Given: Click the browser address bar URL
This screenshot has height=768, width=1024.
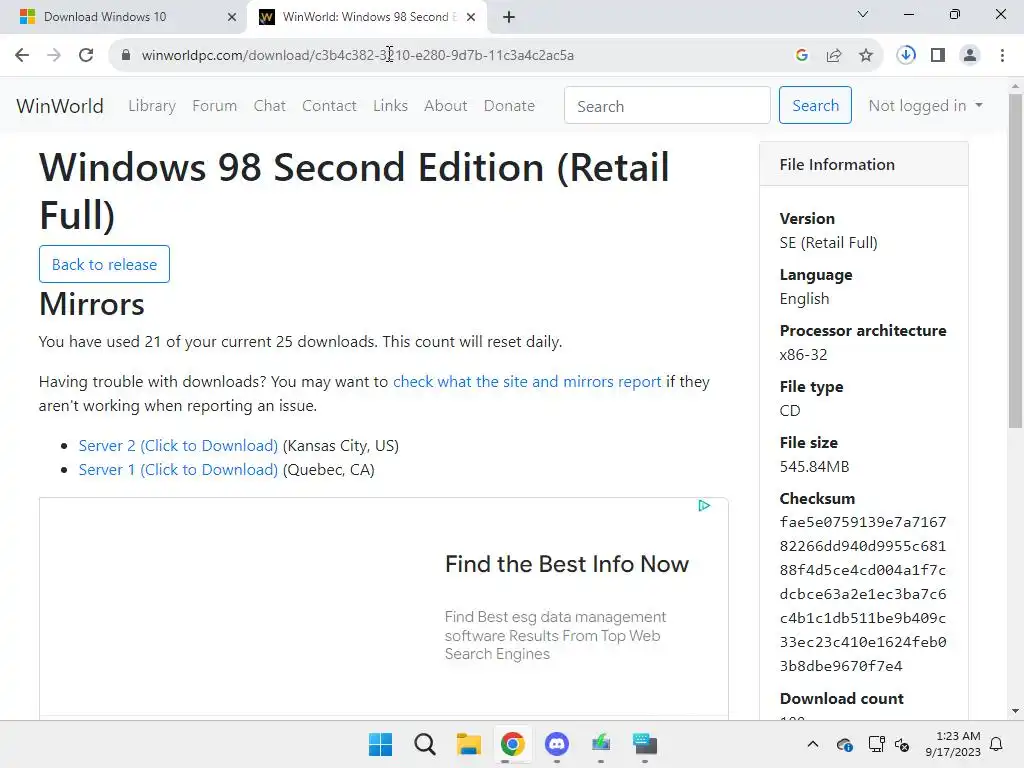Looking at the screenshot, I should 358,55.
